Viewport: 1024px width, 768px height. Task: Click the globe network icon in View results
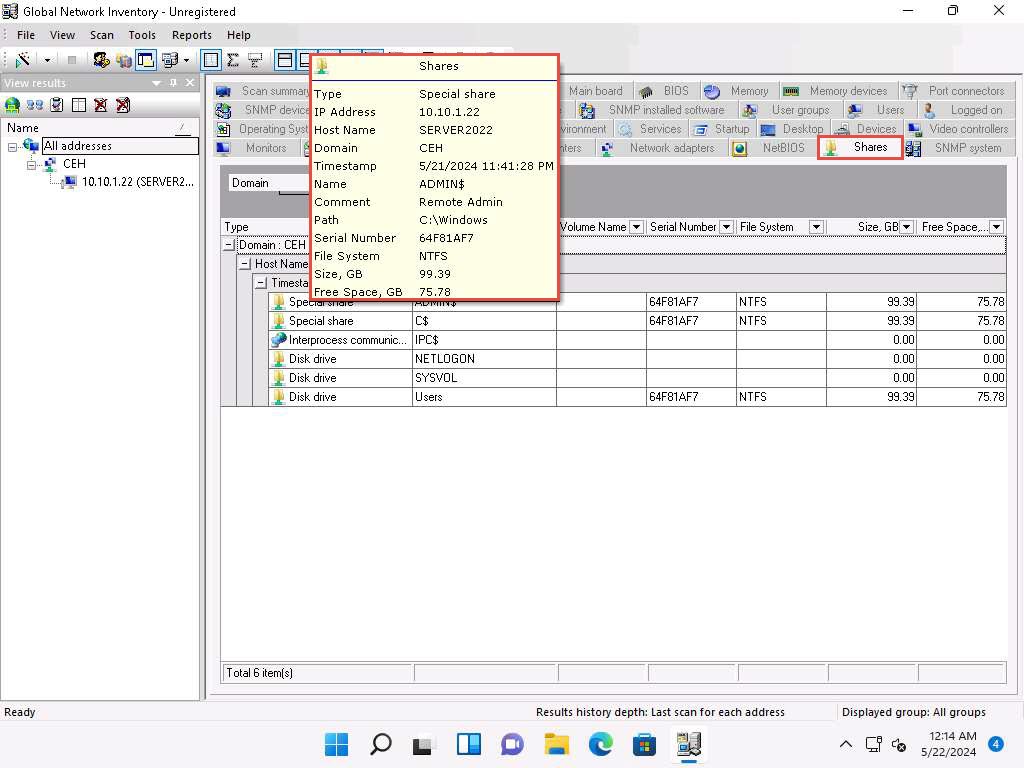click(13, 105)
